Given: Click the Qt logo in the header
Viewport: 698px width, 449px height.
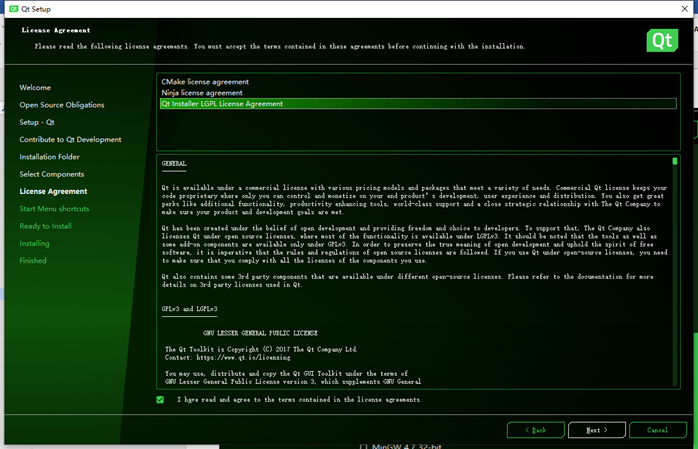Looking at the screenshot, I should (x=662, y=40).
